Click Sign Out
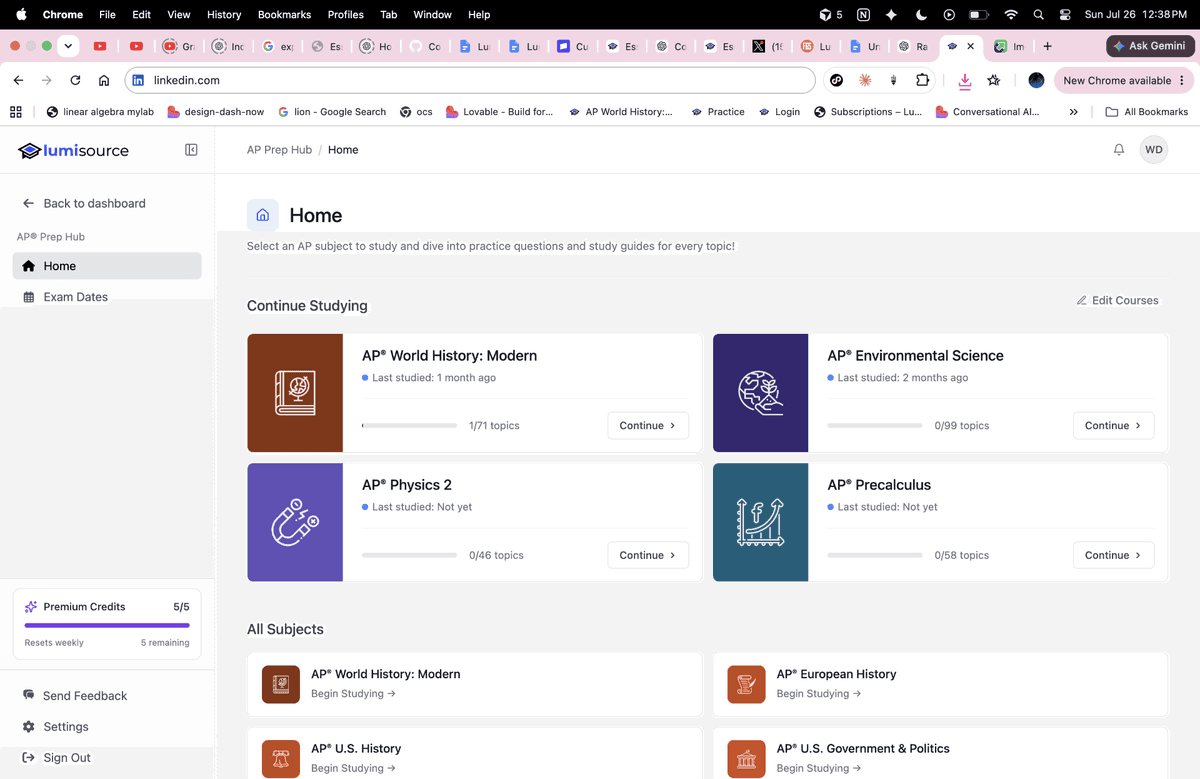Image resolution: width=1200 pixels, height=779 pixels. point(57,758)
